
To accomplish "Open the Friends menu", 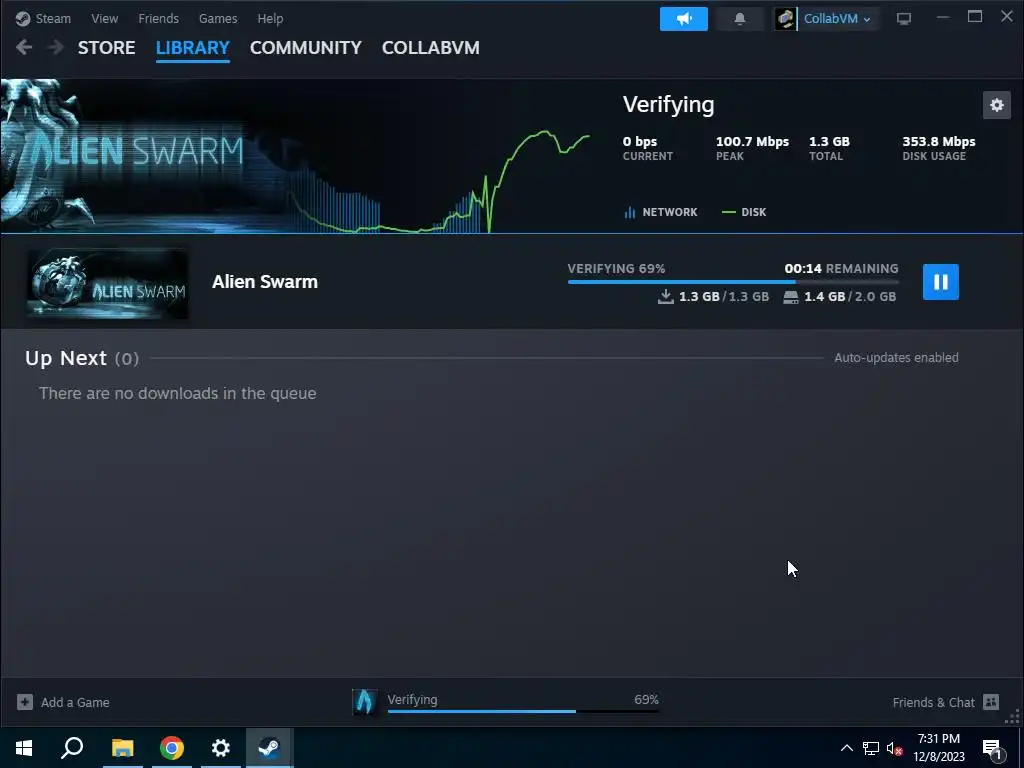I will [x=158, y=18].
